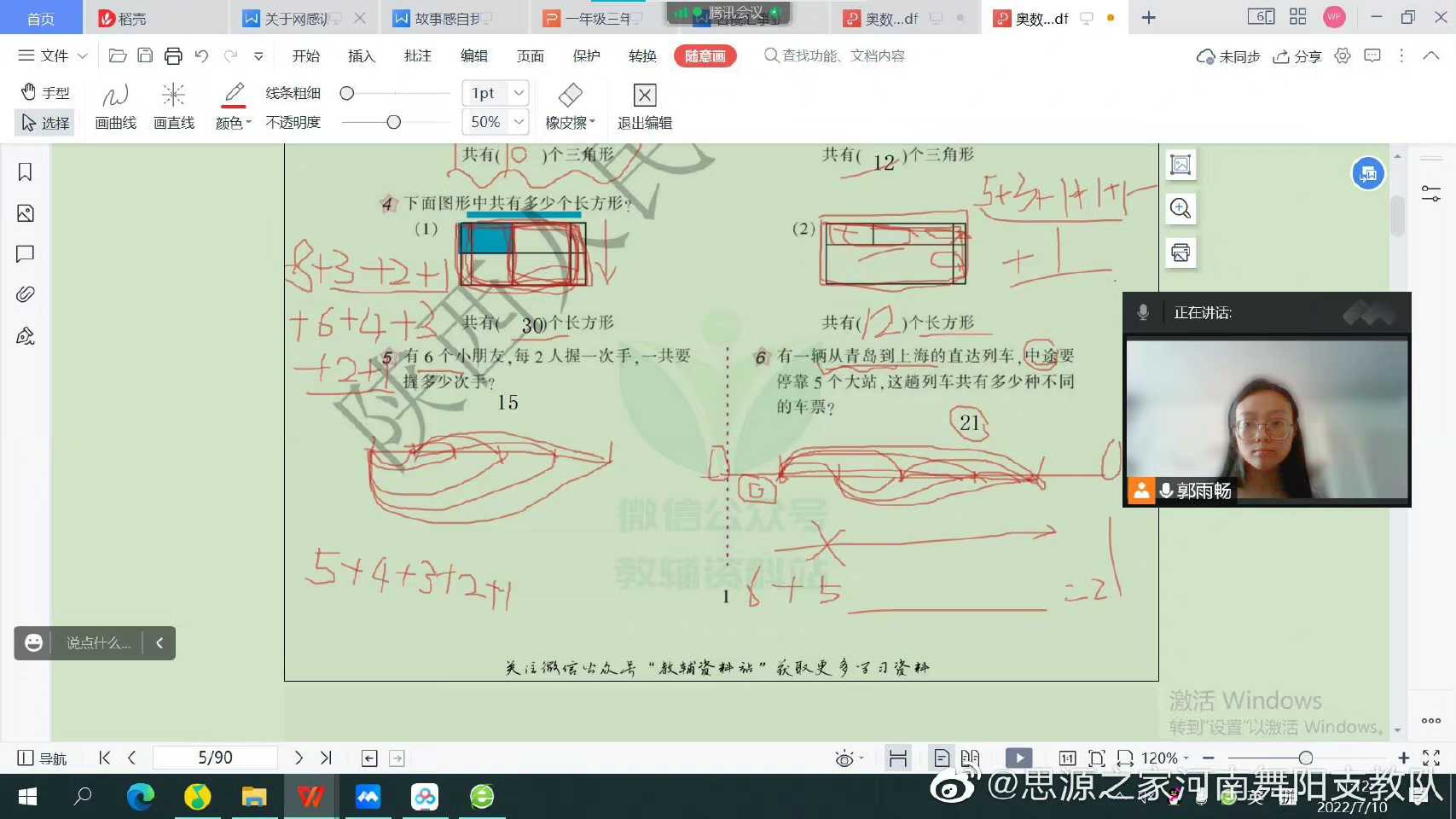Redo the last action
Viewport: 1456px width, 819px height.
[230, 56]
